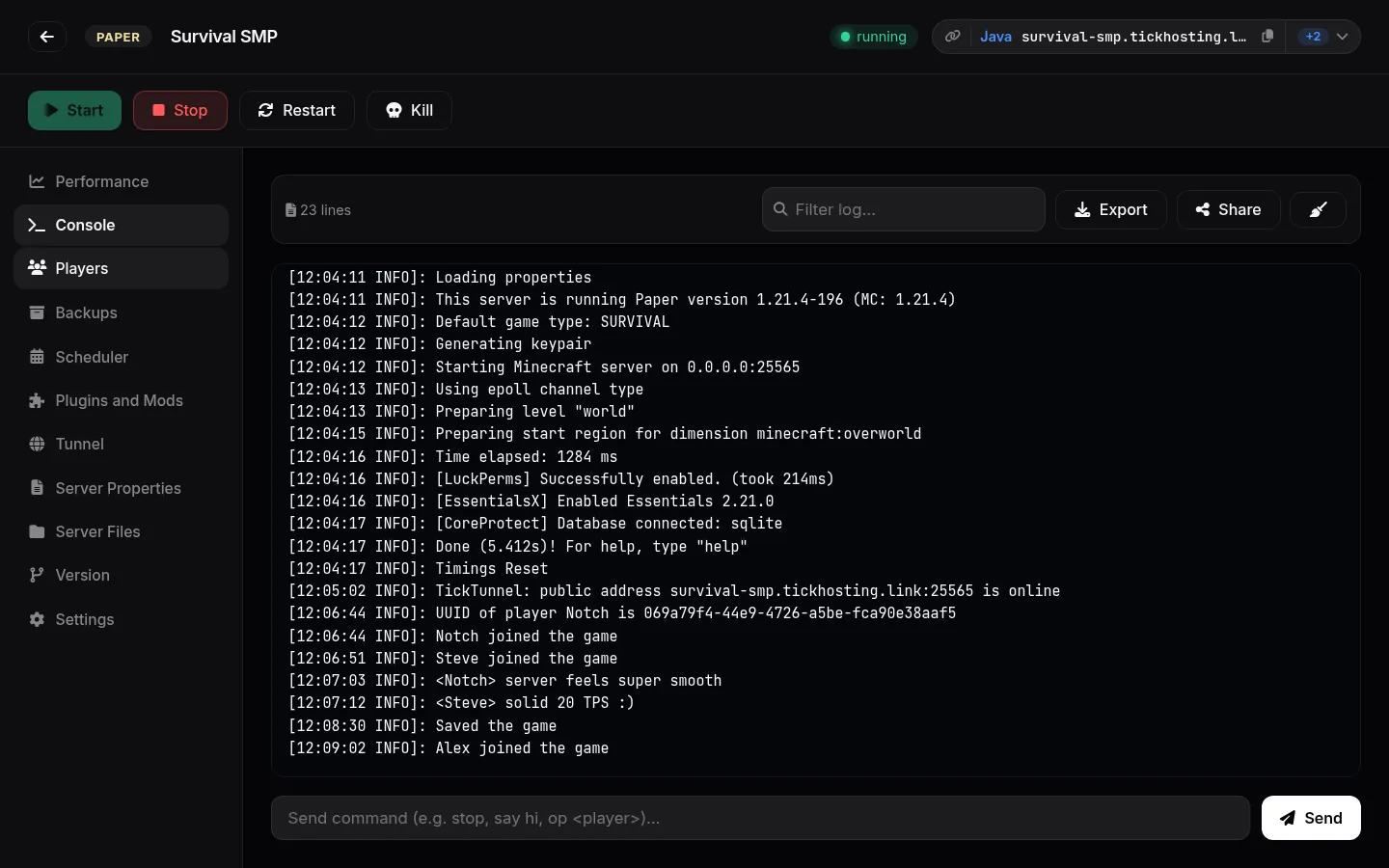Clear console with the broom icon
The image size is (1389, 868).
coord(1319,209)
